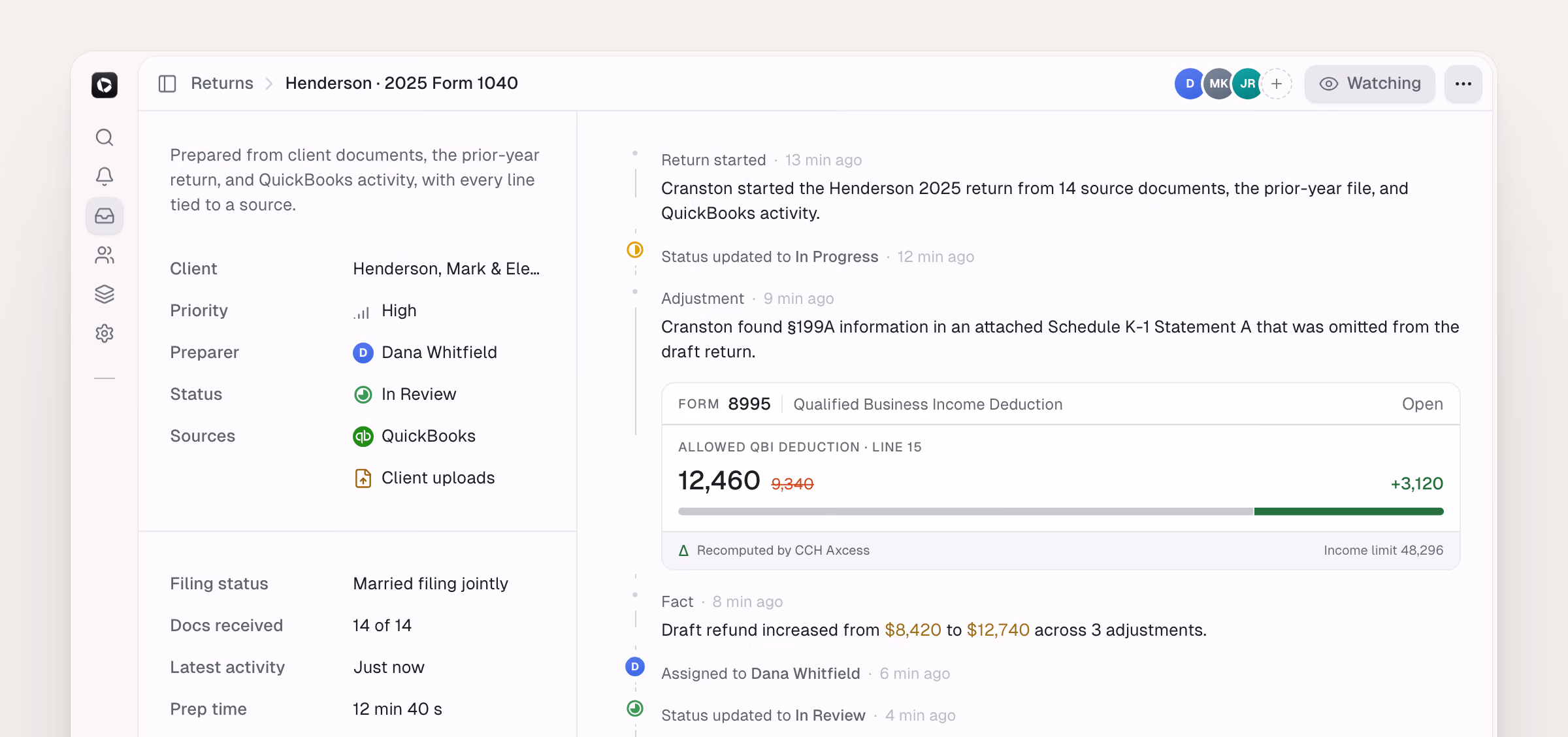
Task: Add a collaborator with plus button
Action: pos(1277,84)
